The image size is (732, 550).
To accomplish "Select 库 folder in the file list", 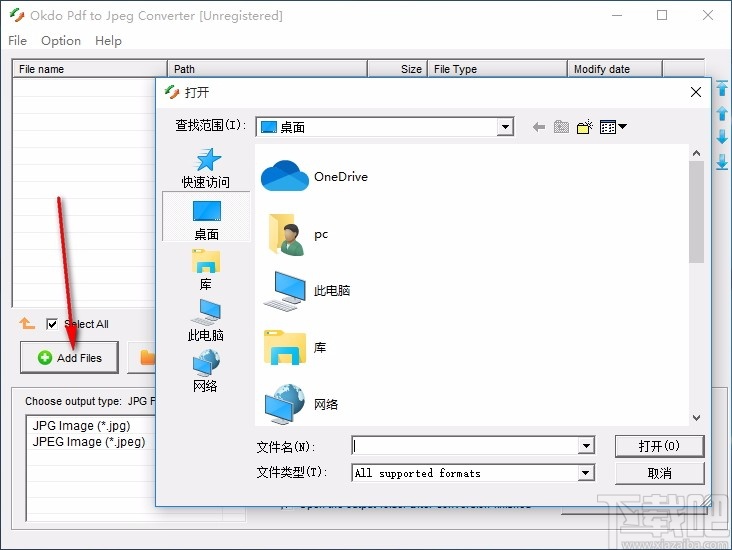I will point(295,347).
